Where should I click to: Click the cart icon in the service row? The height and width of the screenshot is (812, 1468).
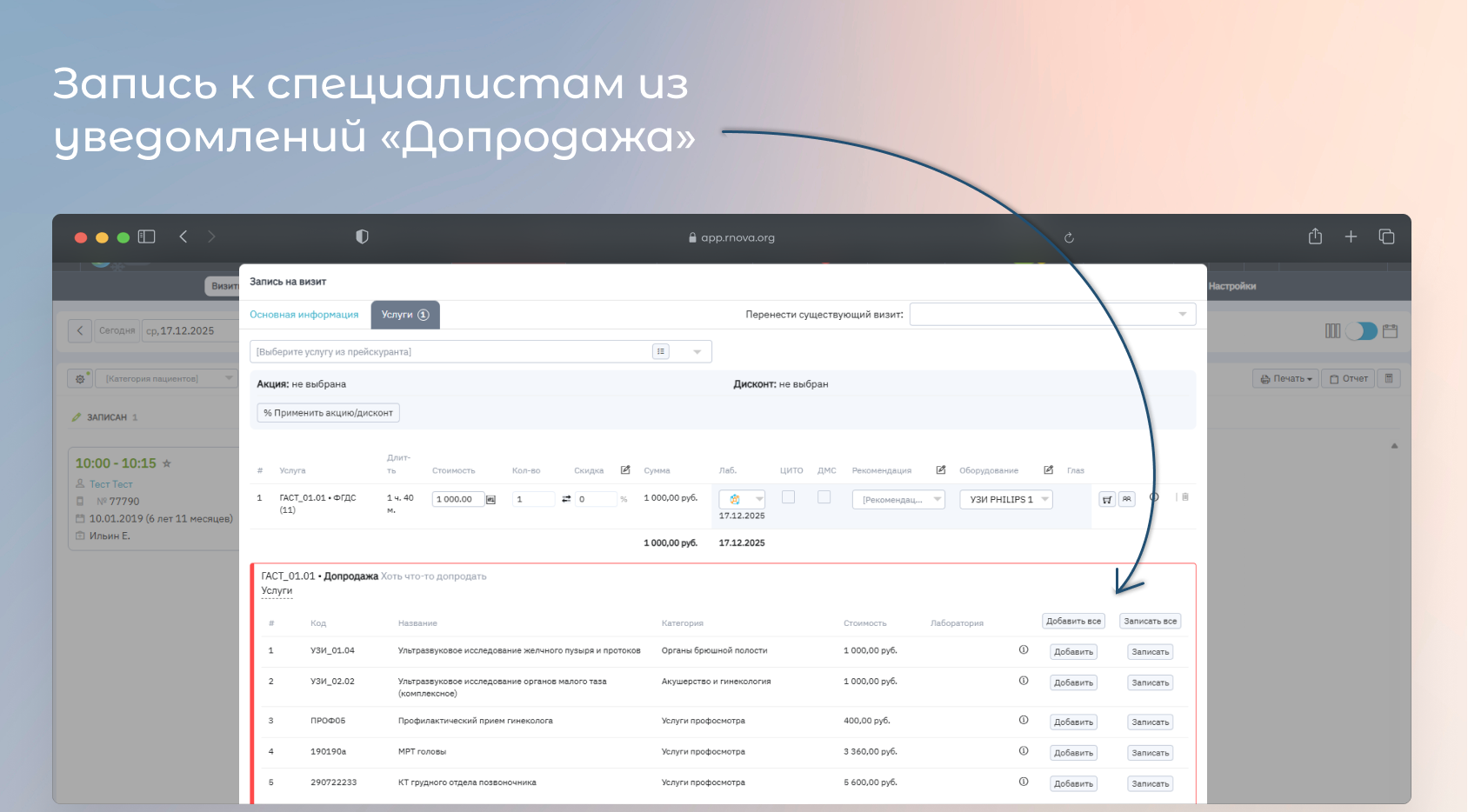coord(1107,499)
